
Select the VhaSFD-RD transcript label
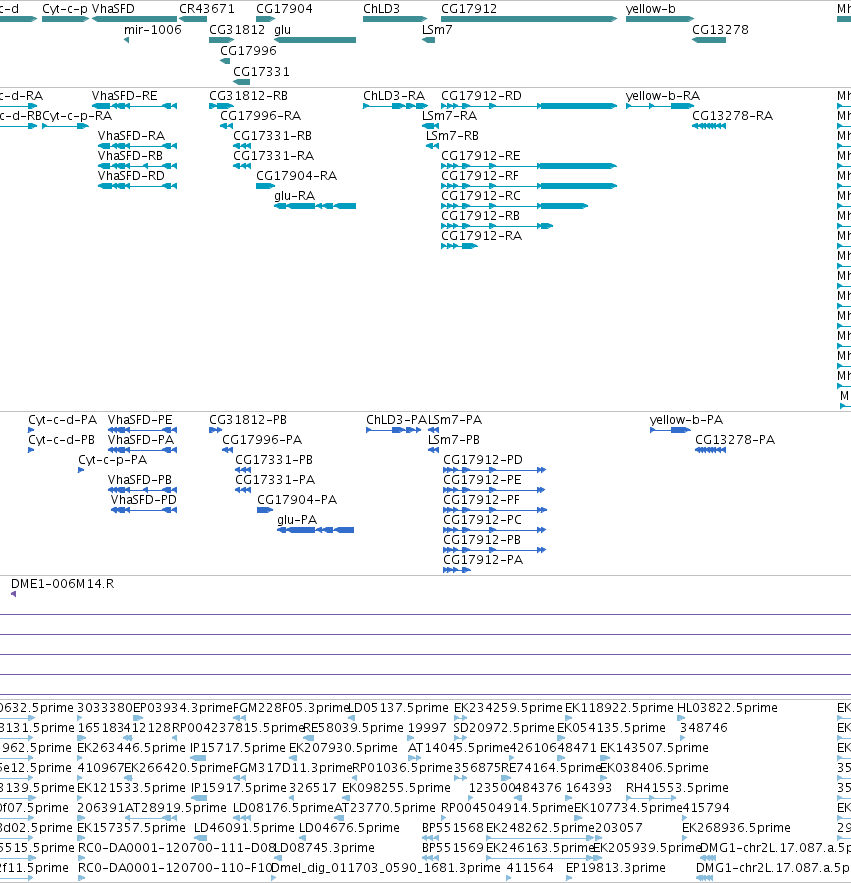tap(131, 176)
